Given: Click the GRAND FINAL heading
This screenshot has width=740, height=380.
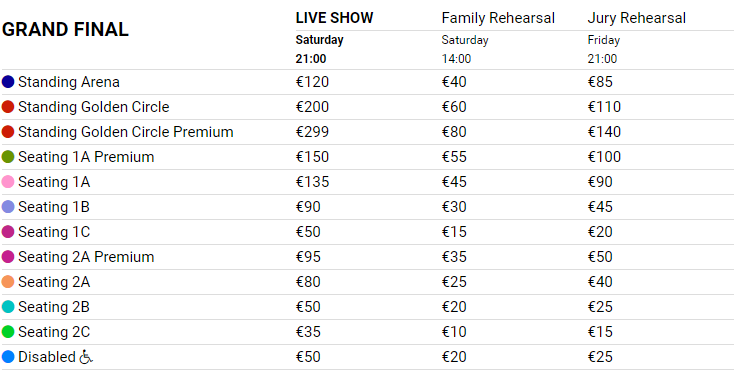Looking at the screenshot, I should coord(65,29).
